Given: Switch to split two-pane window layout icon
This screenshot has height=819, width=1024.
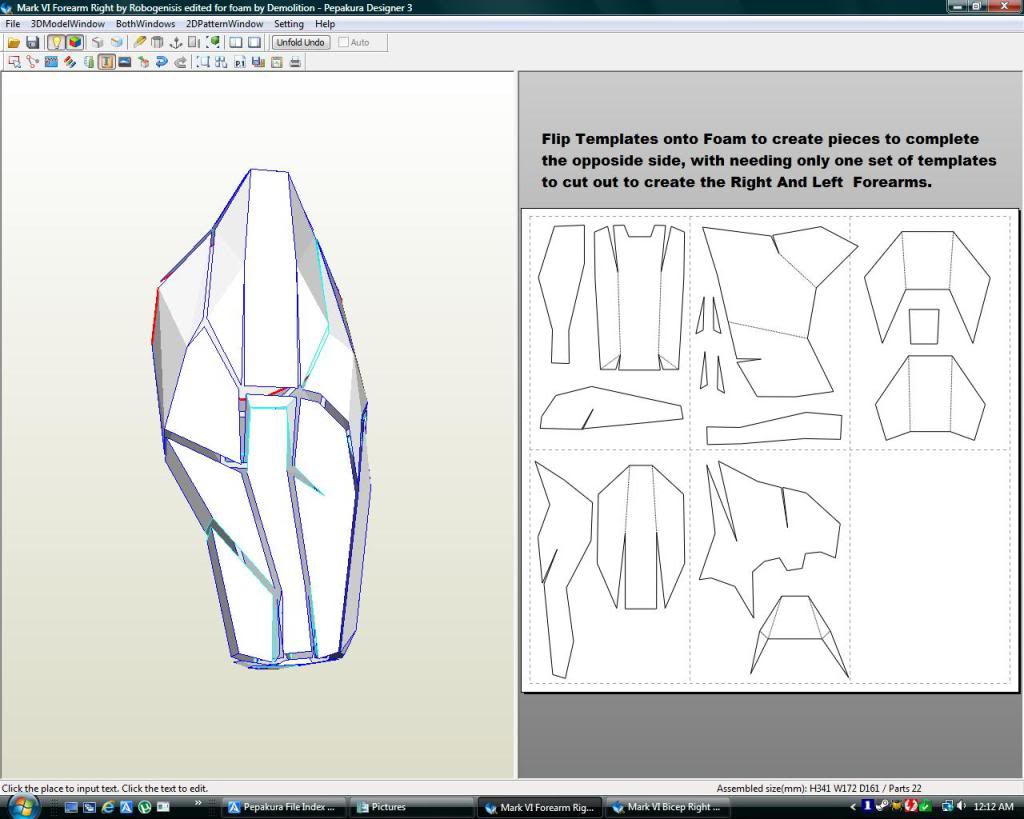Looking at the screenshot, I should pos(236,42).
